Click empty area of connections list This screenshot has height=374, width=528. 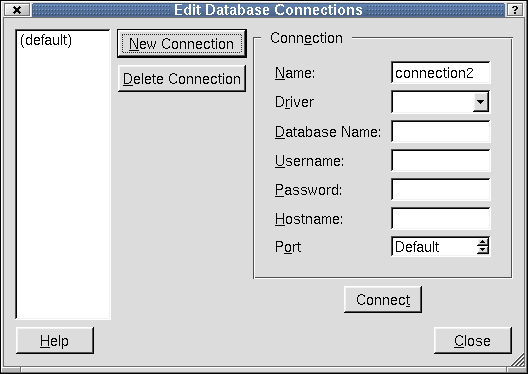(x=63, y=185)
